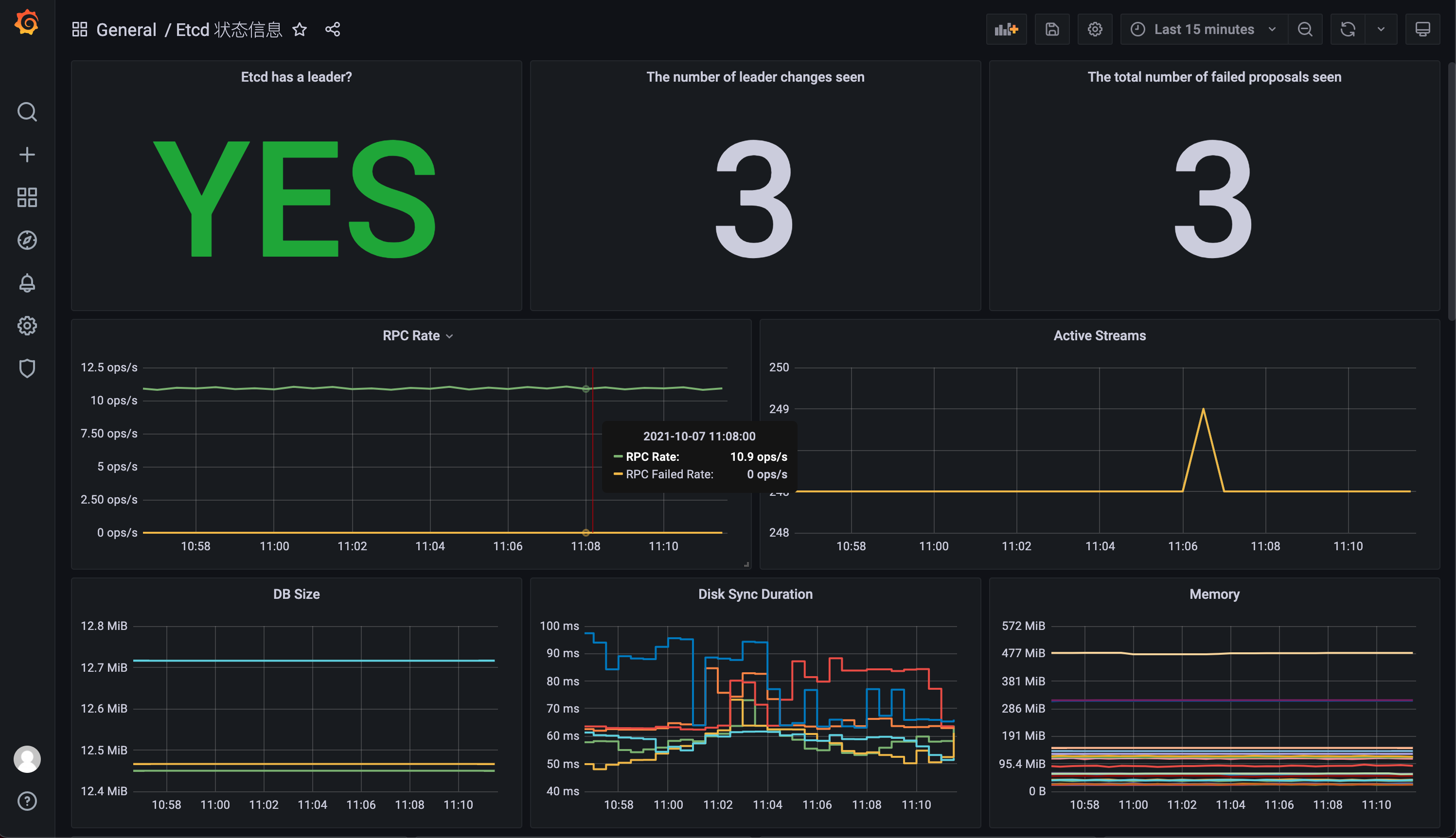Click the Active Streams panel title
The image size is (1456, 838).
1100,335
